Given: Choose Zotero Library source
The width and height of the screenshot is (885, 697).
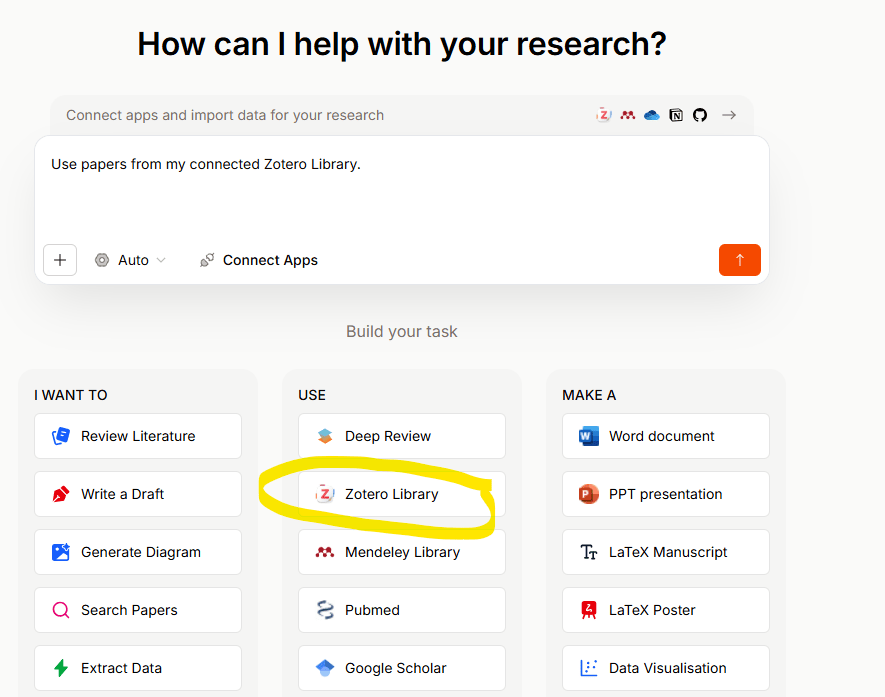Looking at the screenshot, I should [x=402, y=494].
